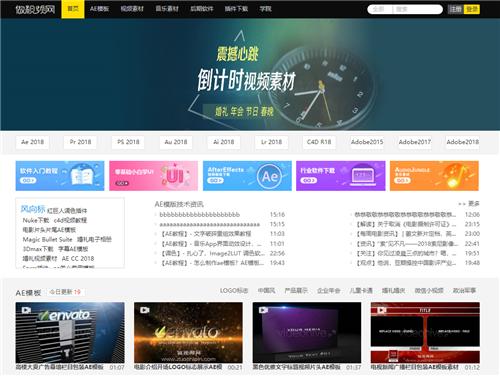500x376 pixels.
Task: Expand the 全部 search scope dropdown
Action: 379,9
